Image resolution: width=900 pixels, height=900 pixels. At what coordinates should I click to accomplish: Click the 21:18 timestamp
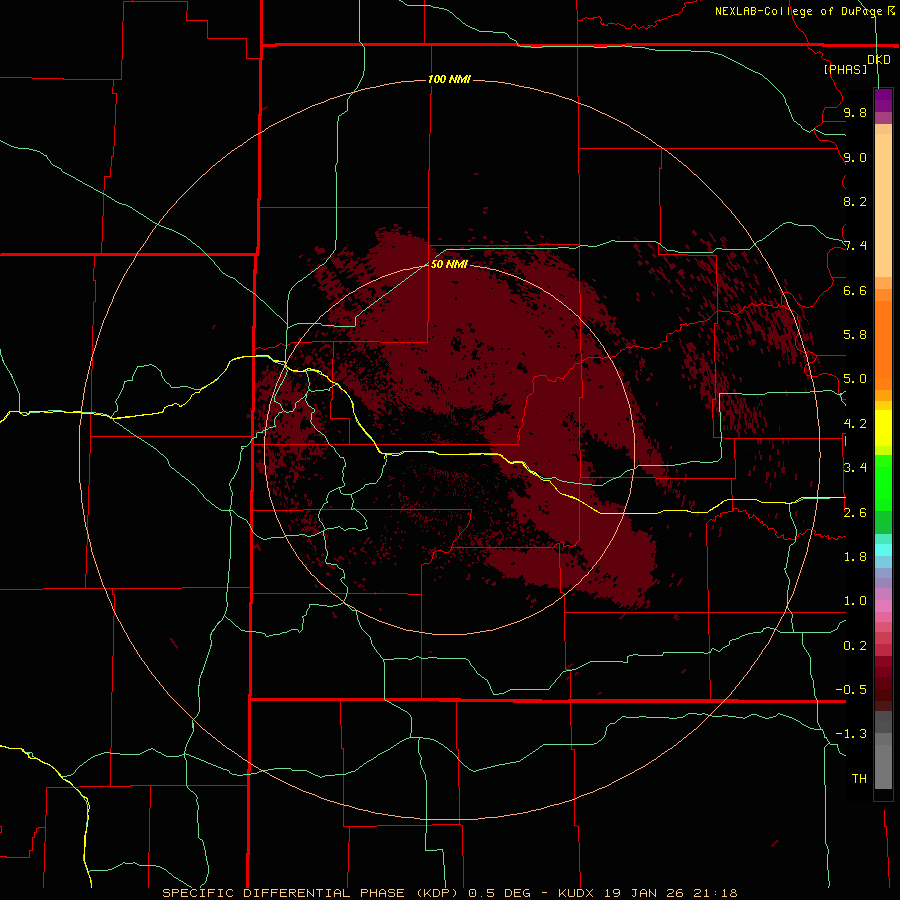click(717, 893)
